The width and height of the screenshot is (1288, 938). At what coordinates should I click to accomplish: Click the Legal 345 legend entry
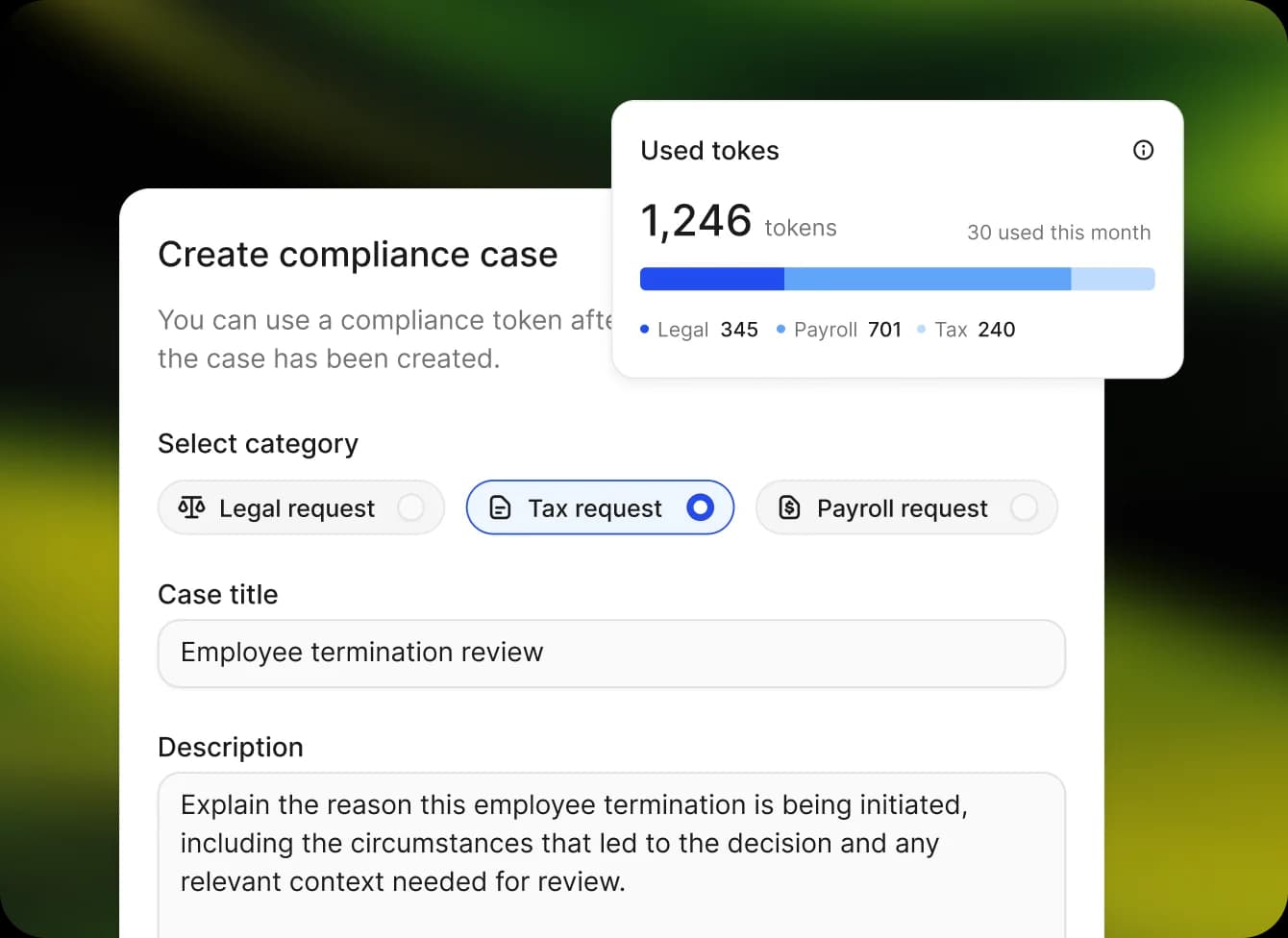pos(699,330)
